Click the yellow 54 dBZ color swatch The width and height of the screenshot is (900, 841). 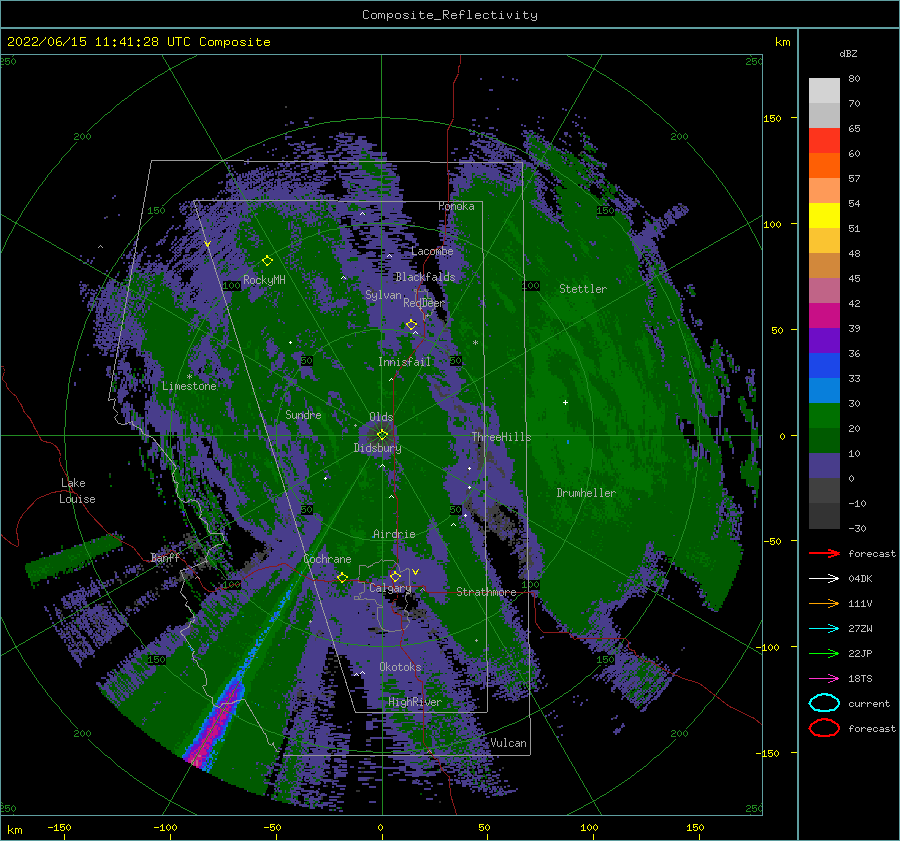click(824, 215)
